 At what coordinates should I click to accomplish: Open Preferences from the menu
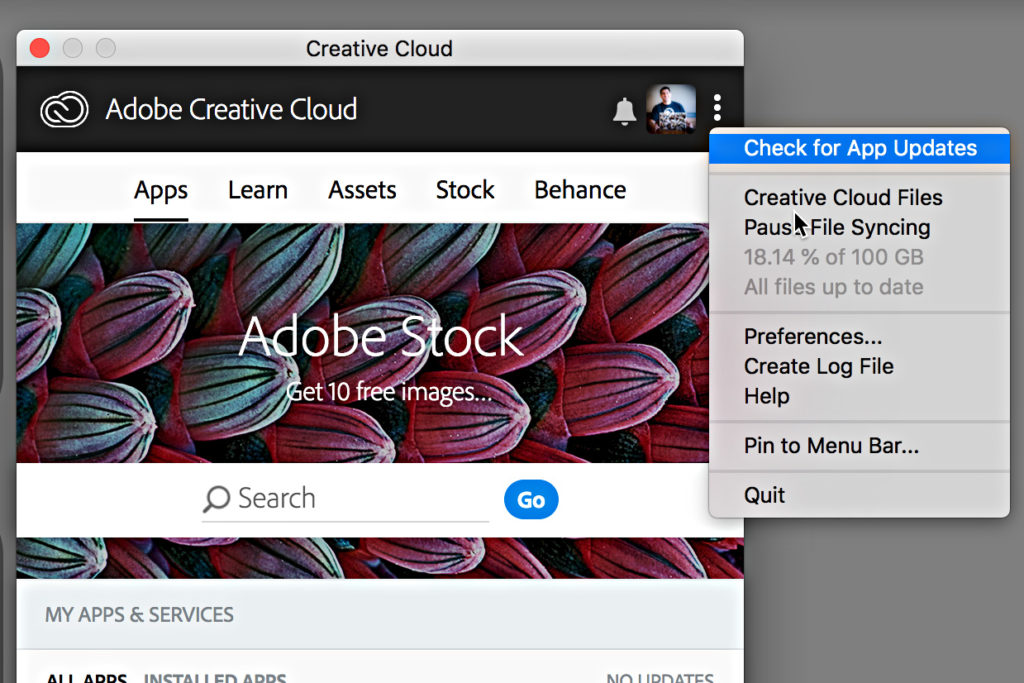[813, 337]
